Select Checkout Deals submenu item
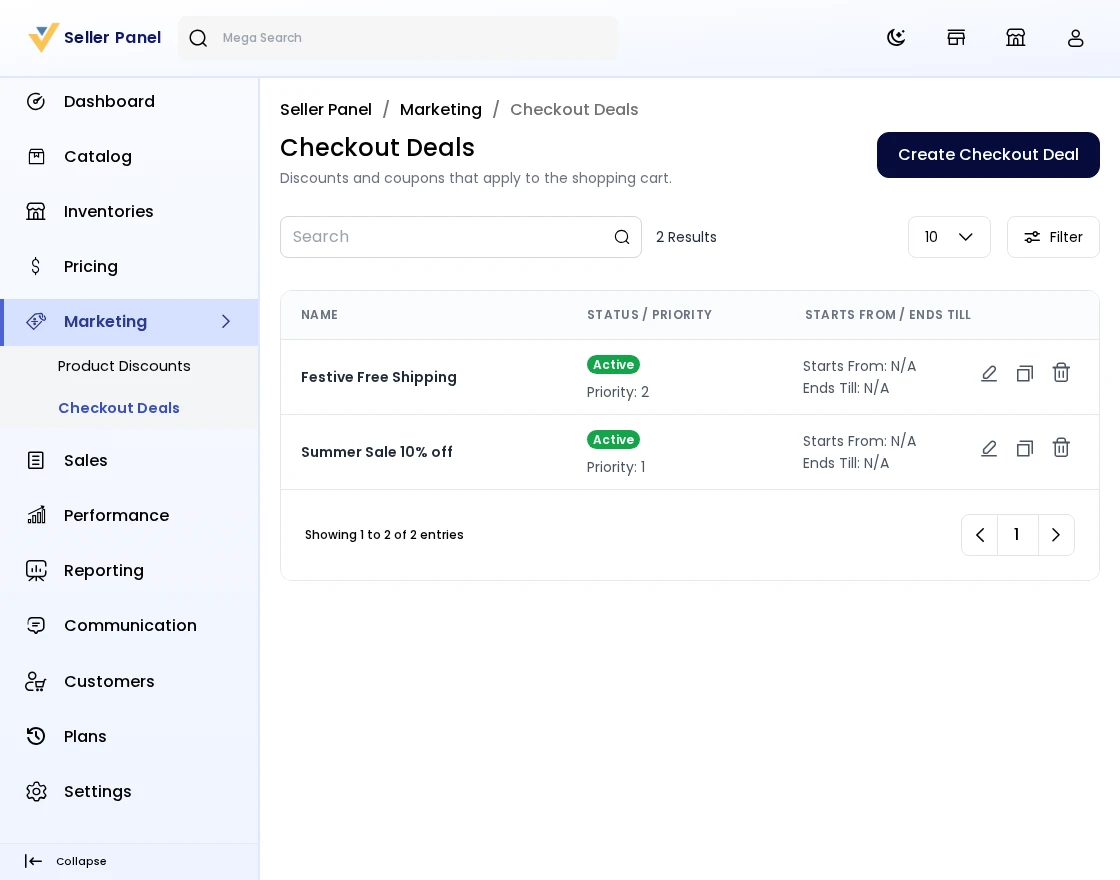Viewport: 1120px width, 880px height. (119, 408)
